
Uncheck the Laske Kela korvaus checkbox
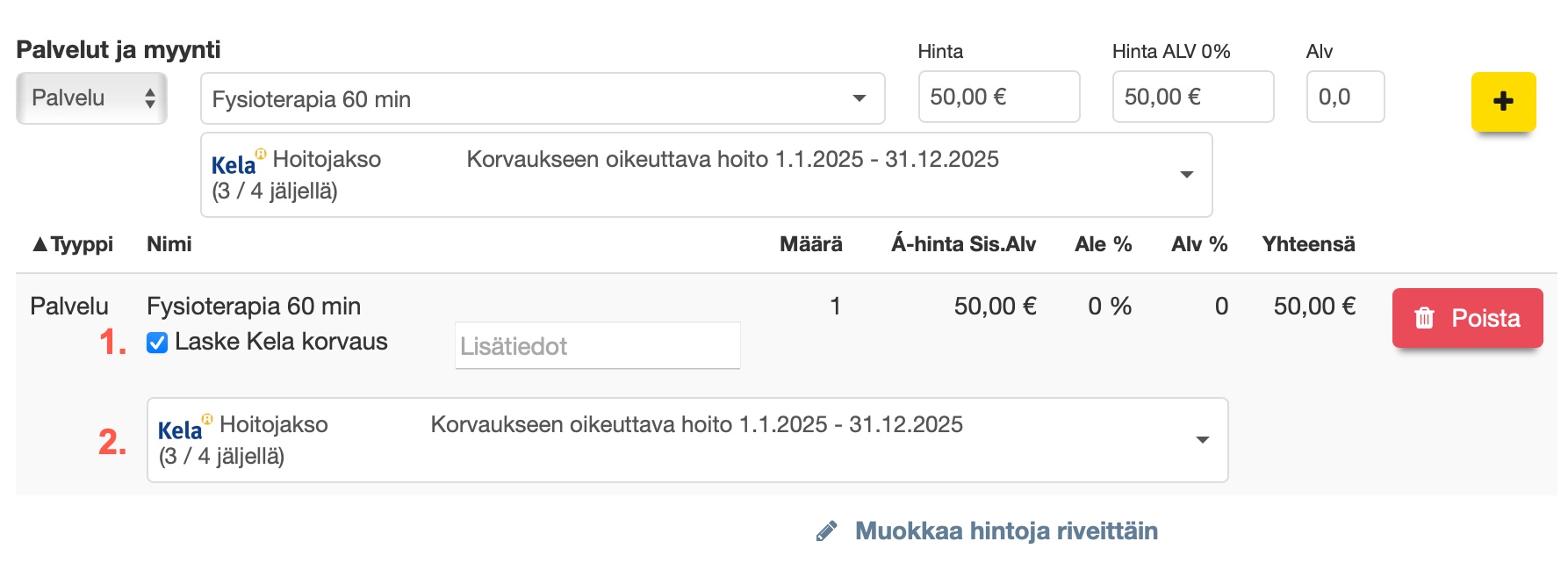click(157, 343)
